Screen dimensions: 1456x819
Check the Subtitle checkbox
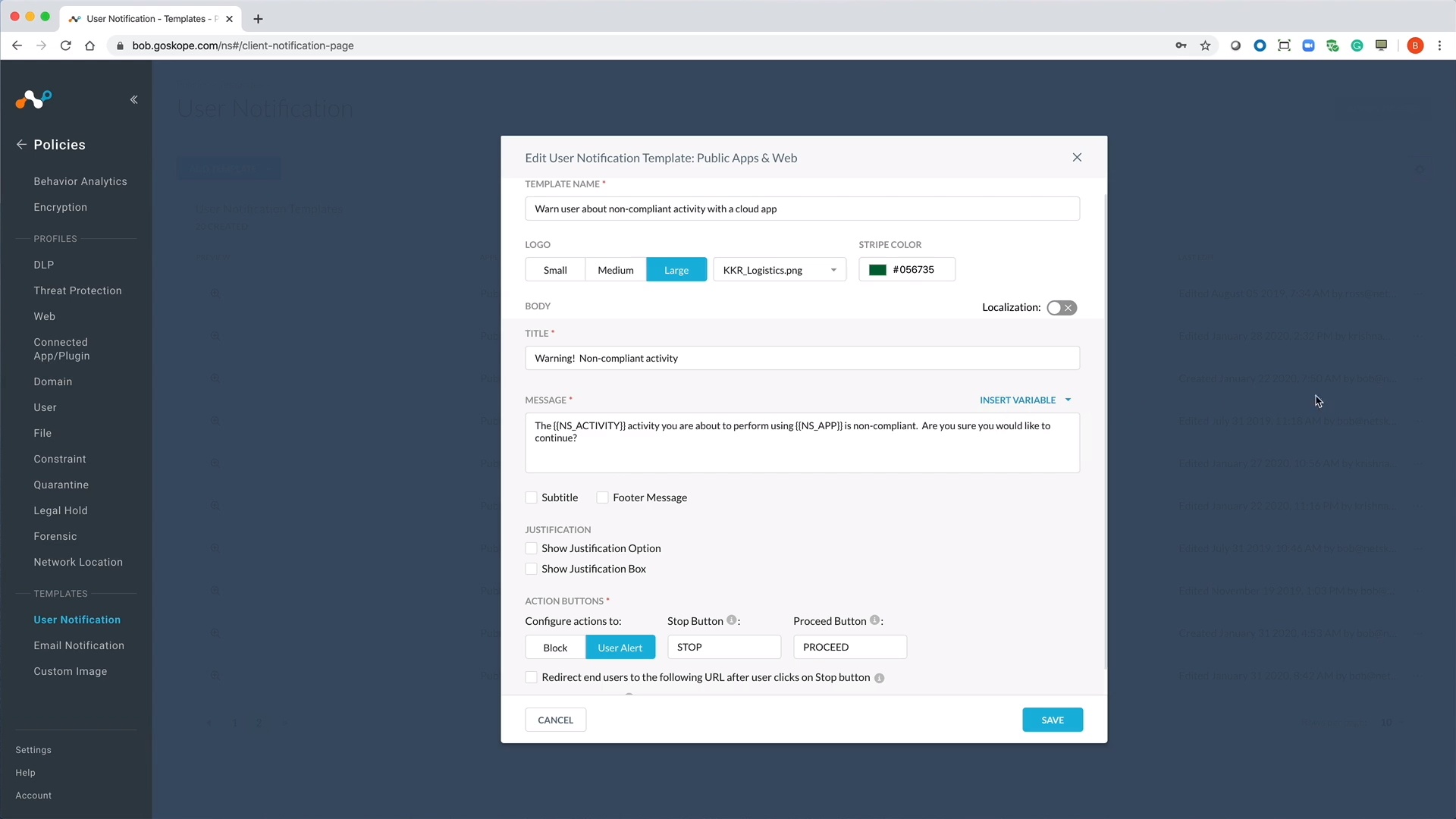coord(531,497)
